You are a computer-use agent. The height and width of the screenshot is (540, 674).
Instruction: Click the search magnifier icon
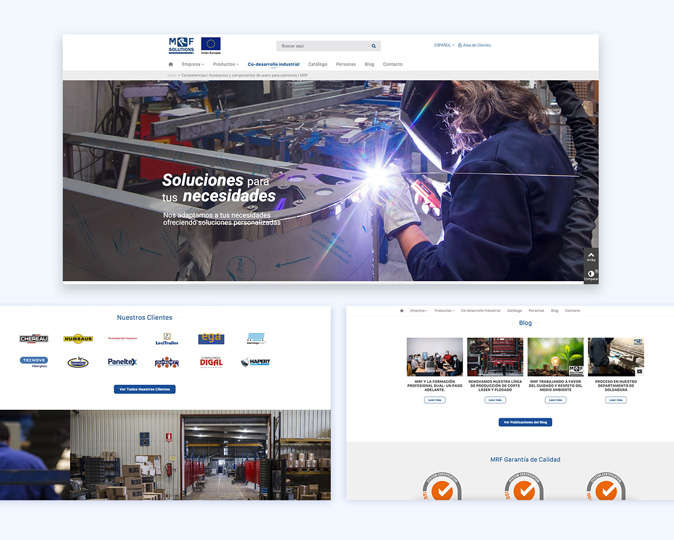coord(374,46)
